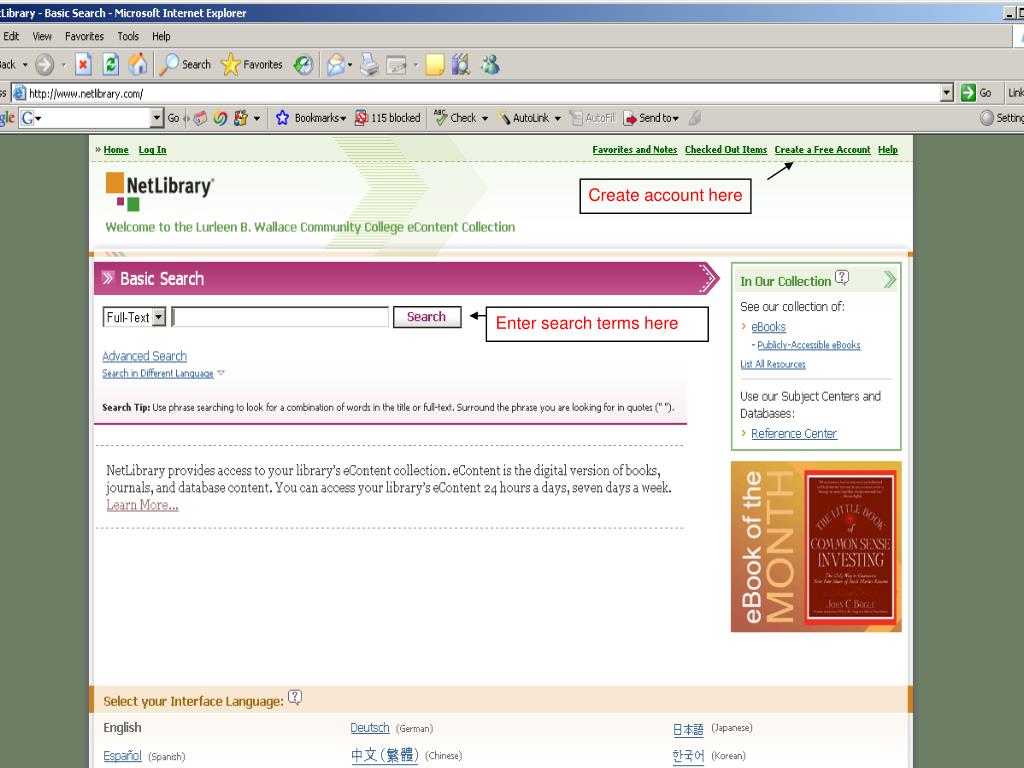Viewport: 1024px width, 768px height.
Task: Open the Tools menu
Action: (x=128, y=37)
